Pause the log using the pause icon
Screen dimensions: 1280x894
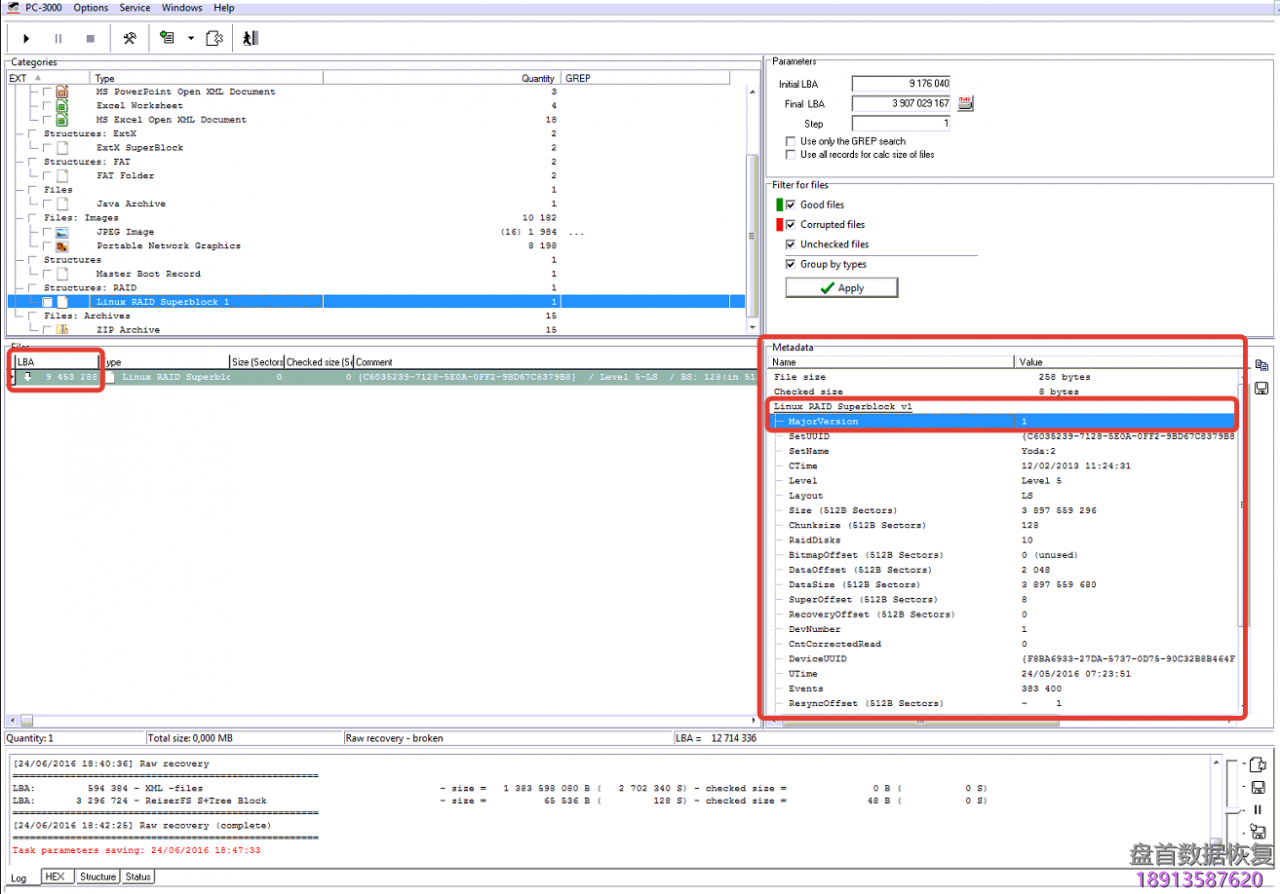[1258, 810]
